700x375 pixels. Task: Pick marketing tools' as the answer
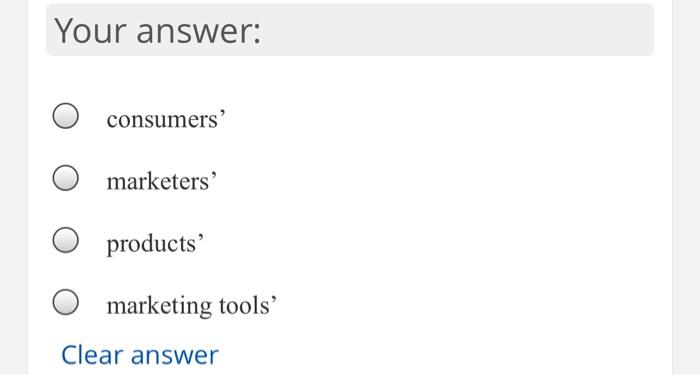66,302
